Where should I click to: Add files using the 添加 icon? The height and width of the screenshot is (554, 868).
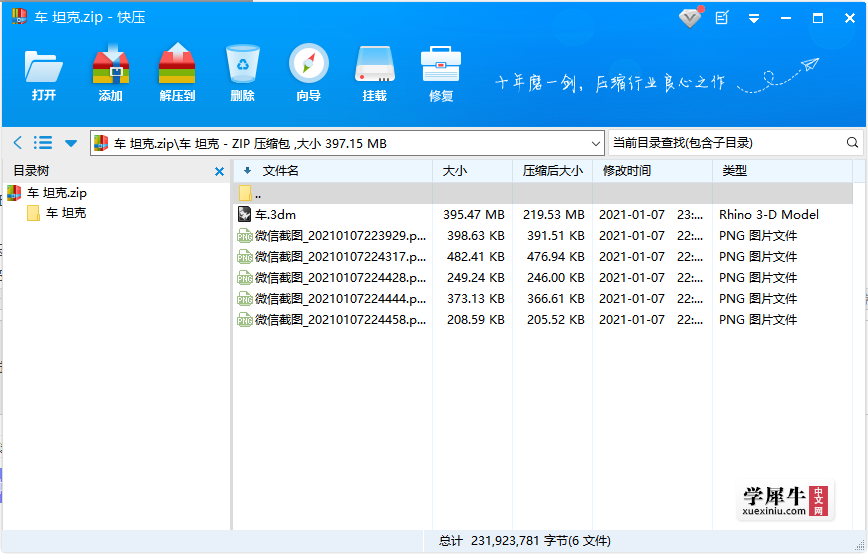point(110,74)
